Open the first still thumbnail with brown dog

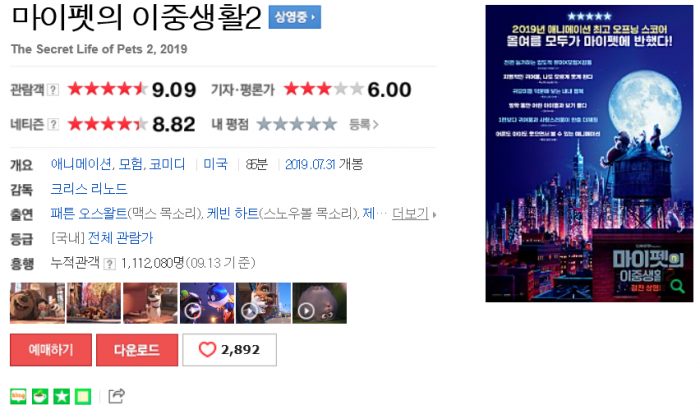(38, 303)
